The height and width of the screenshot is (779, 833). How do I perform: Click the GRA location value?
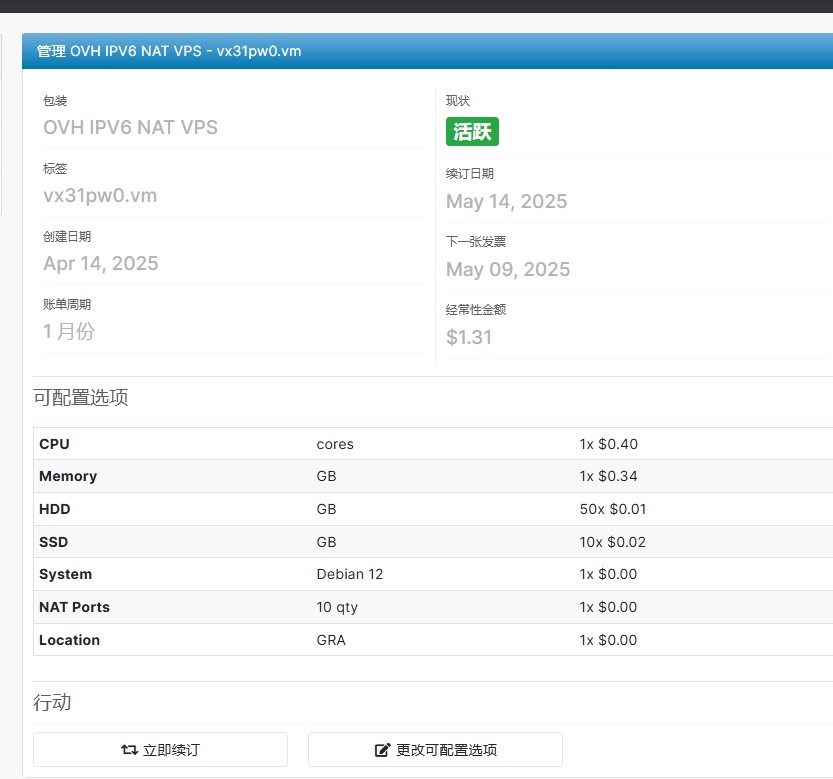(331, 640)
